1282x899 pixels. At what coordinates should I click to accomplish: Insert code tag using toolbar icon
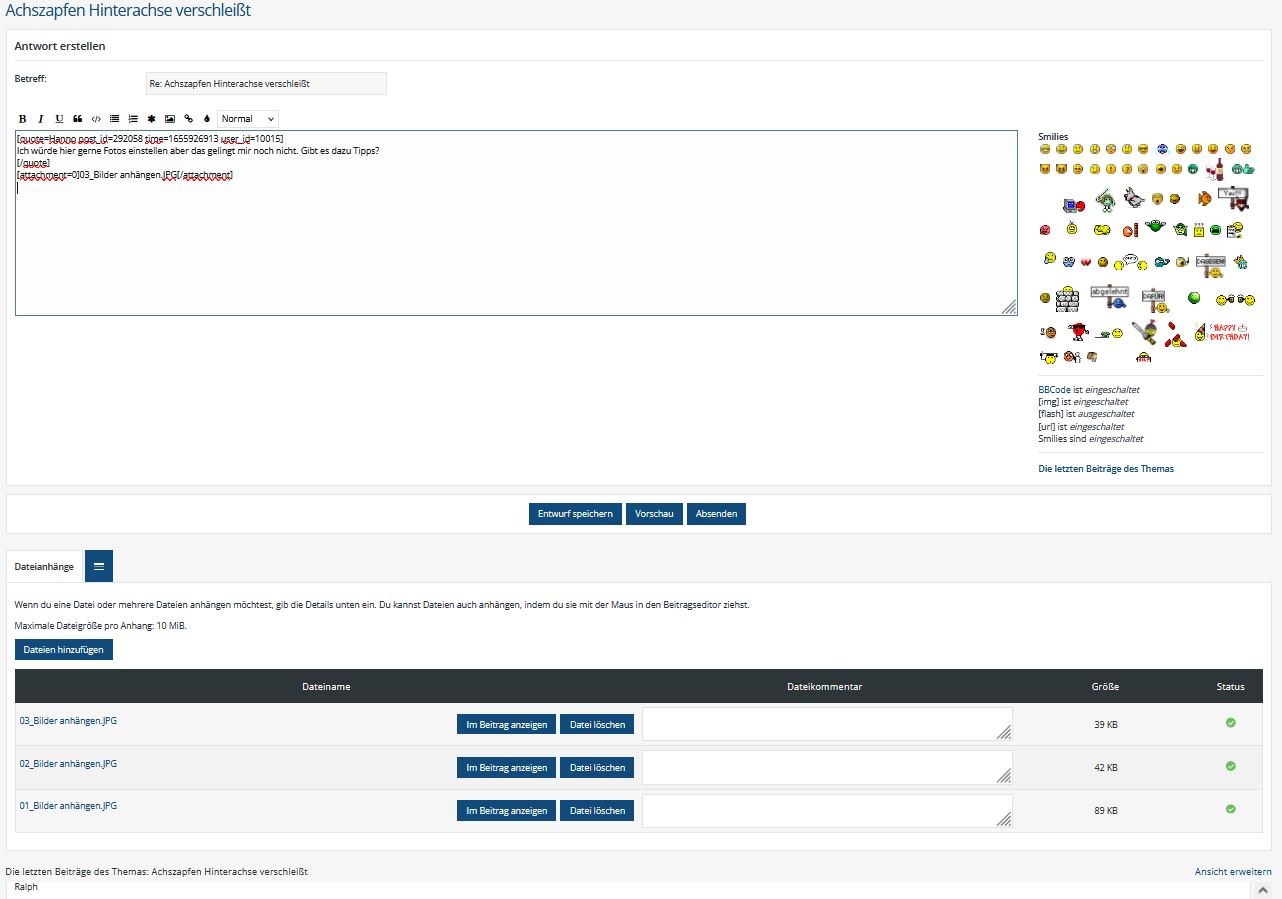point(96,119)
